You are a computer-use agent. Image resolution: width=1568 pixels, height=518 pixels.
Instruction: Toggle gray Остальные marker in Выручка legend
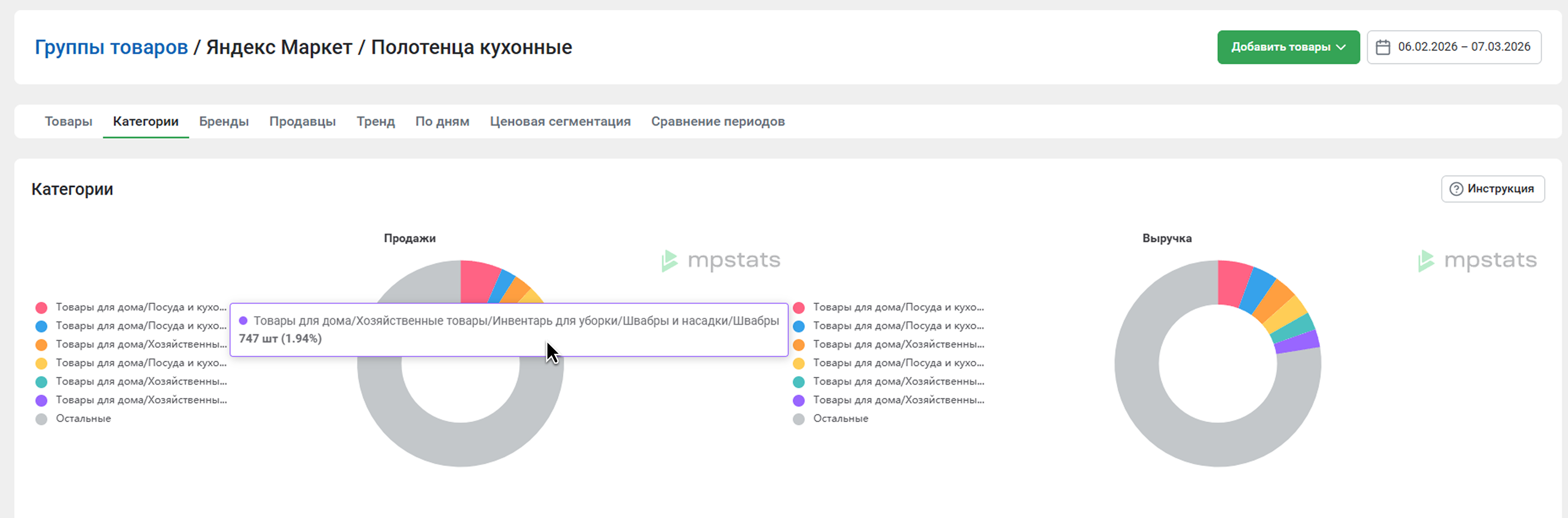799,419
